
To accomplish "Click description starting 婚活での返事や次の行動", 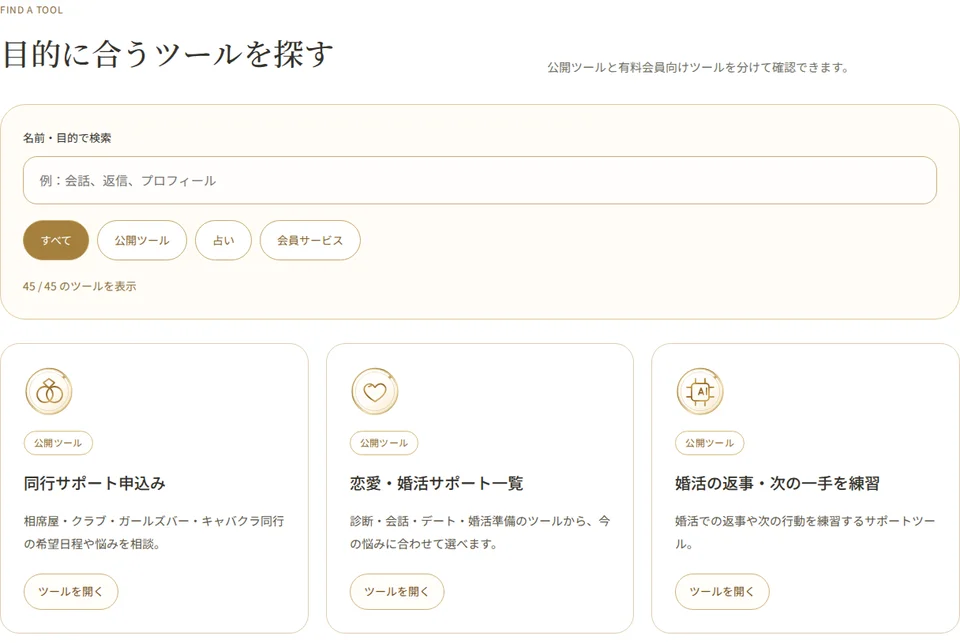I will pos(805,532).
